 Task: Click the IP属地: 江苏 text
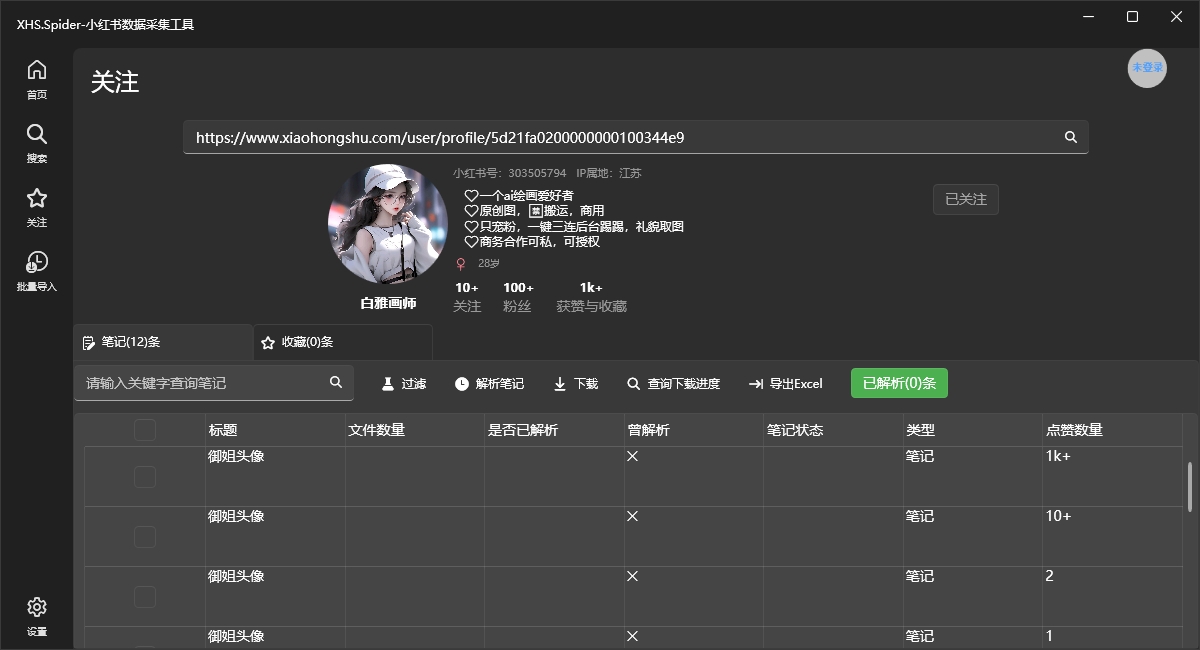[x=609, y=173]
